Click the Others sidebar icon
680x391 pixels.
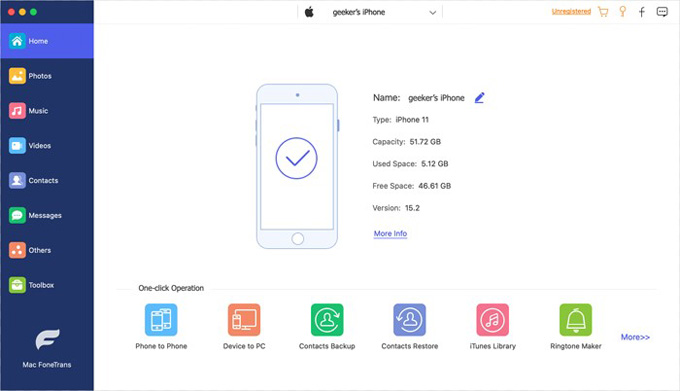pyautogui.click(x=17, y=250)
